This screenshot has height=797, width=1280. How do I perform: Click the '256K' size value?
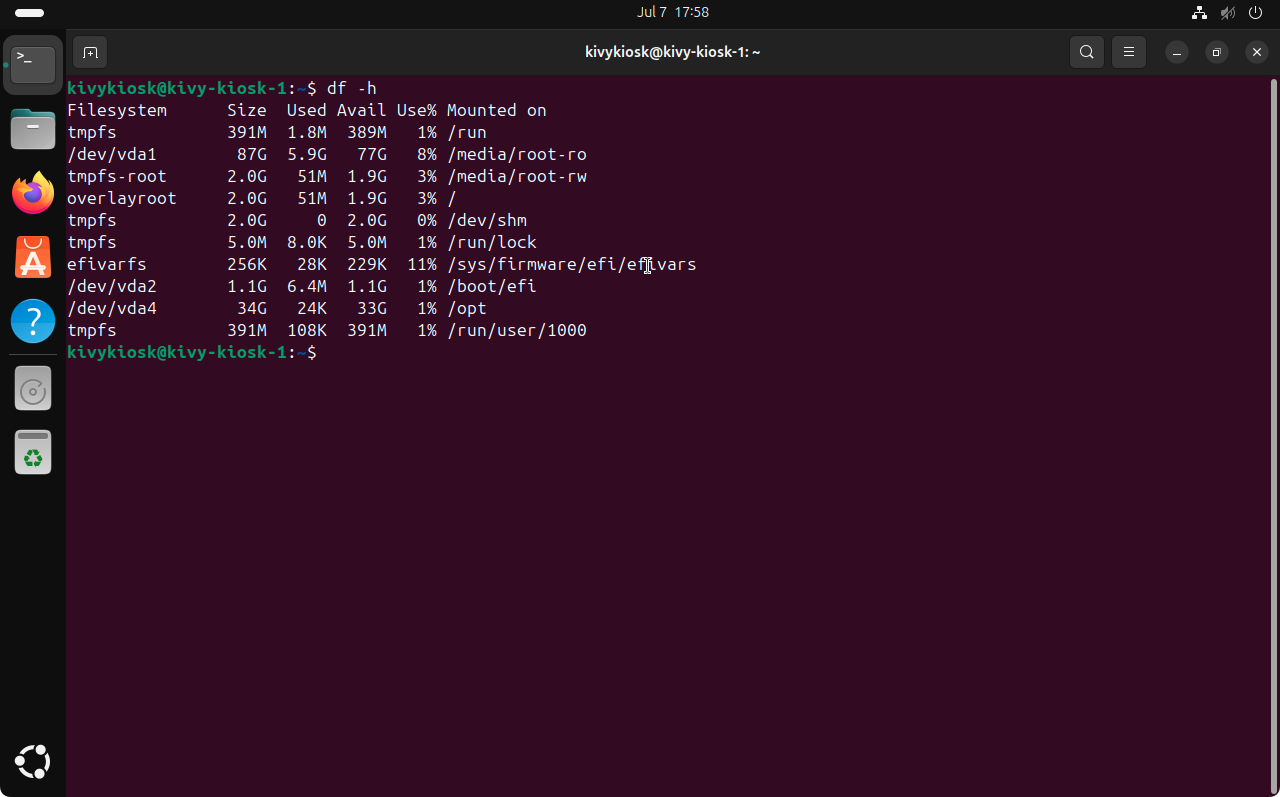247,264
